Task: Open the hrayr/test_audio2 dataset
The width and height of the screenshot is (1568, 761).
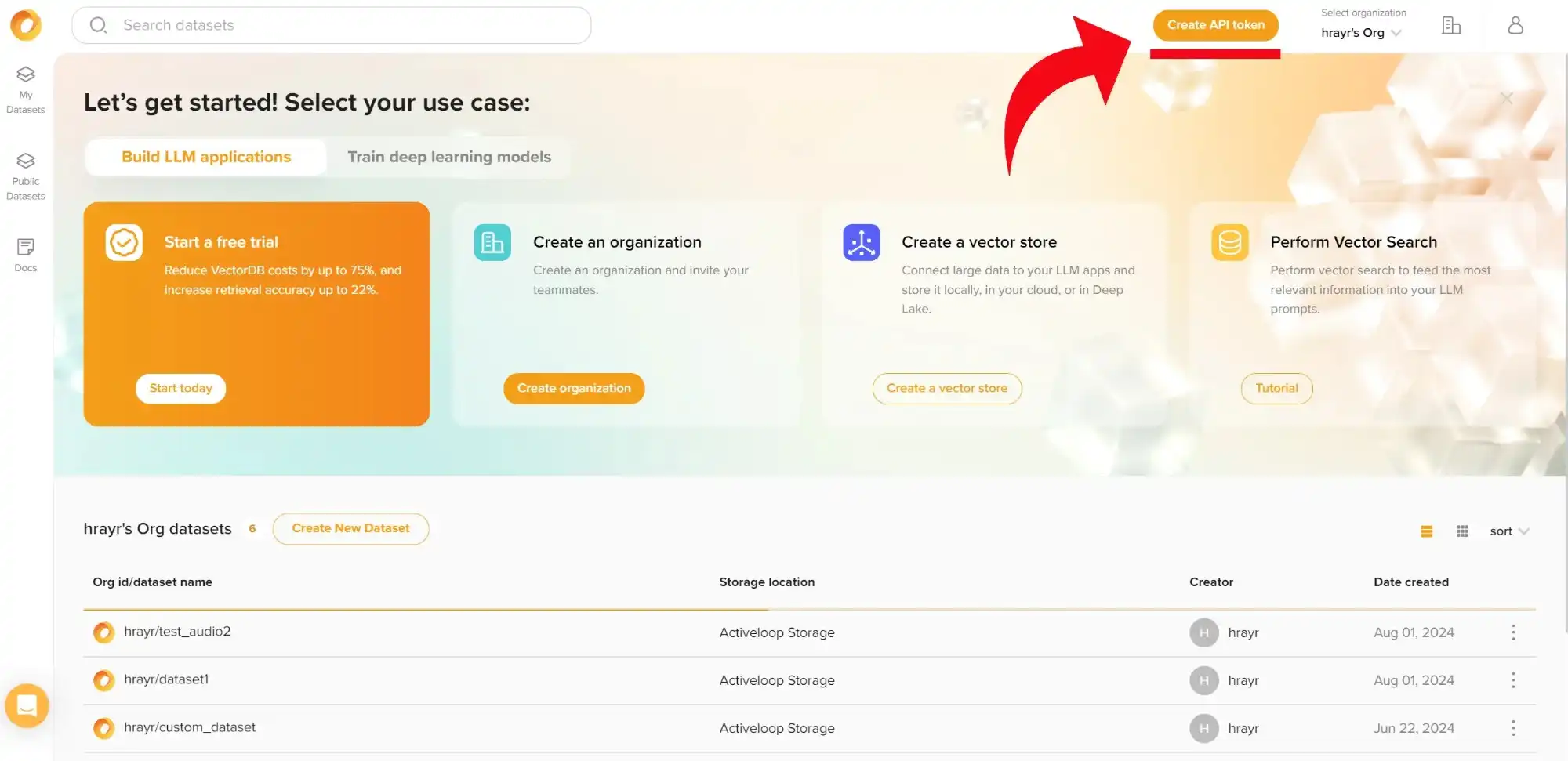Action: click(177, 632)
